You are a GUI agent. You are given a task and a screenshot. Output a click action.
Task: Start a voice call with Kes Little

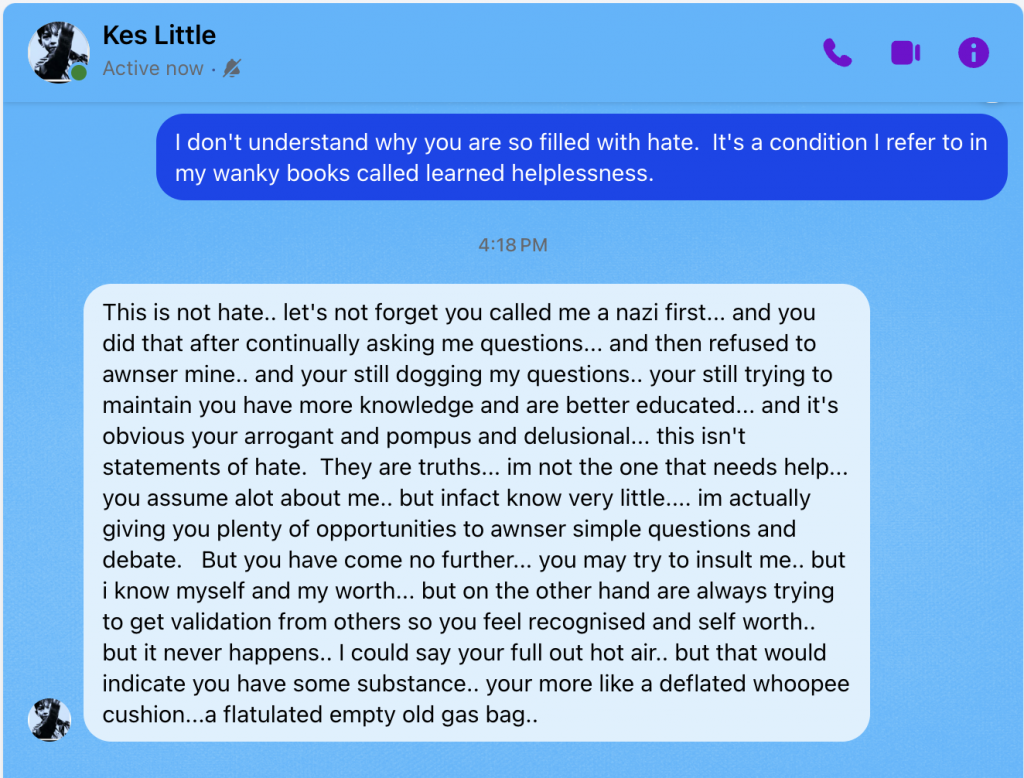pyautogui.click(x=837, y=53)
